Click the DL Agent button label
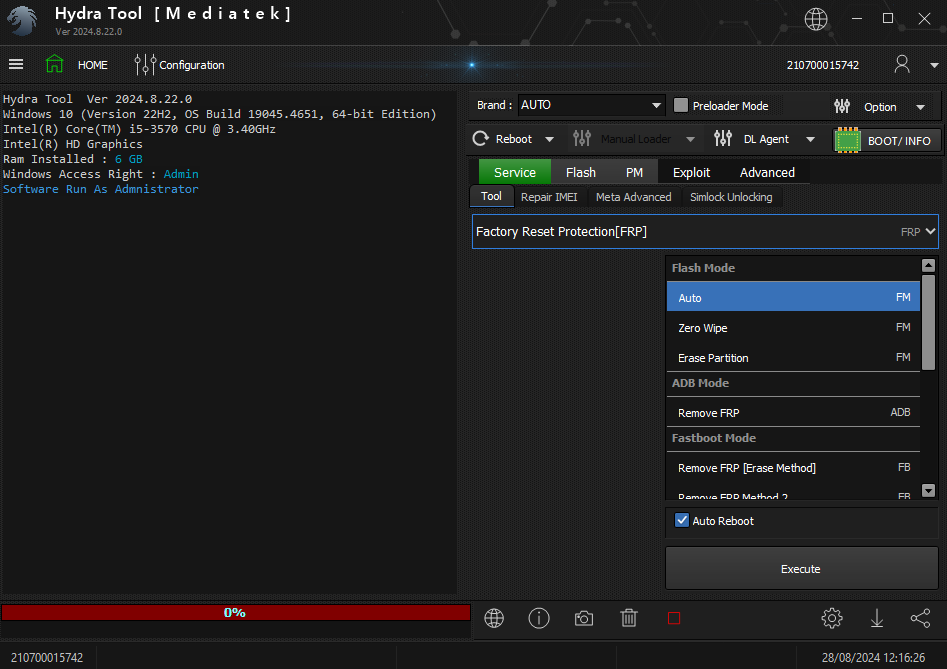This screenshot has height=669, width=947. [766, 139]
